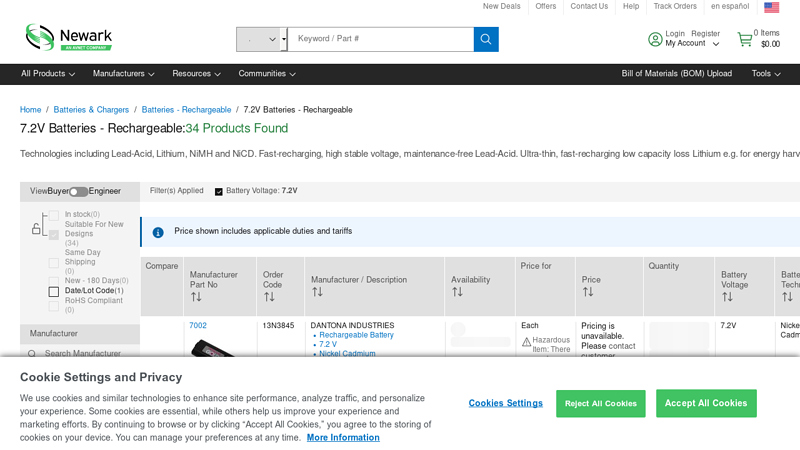This screenshot has height=450, width=800.
Task: Check the RoHS Compliant box
Action: 54,306
